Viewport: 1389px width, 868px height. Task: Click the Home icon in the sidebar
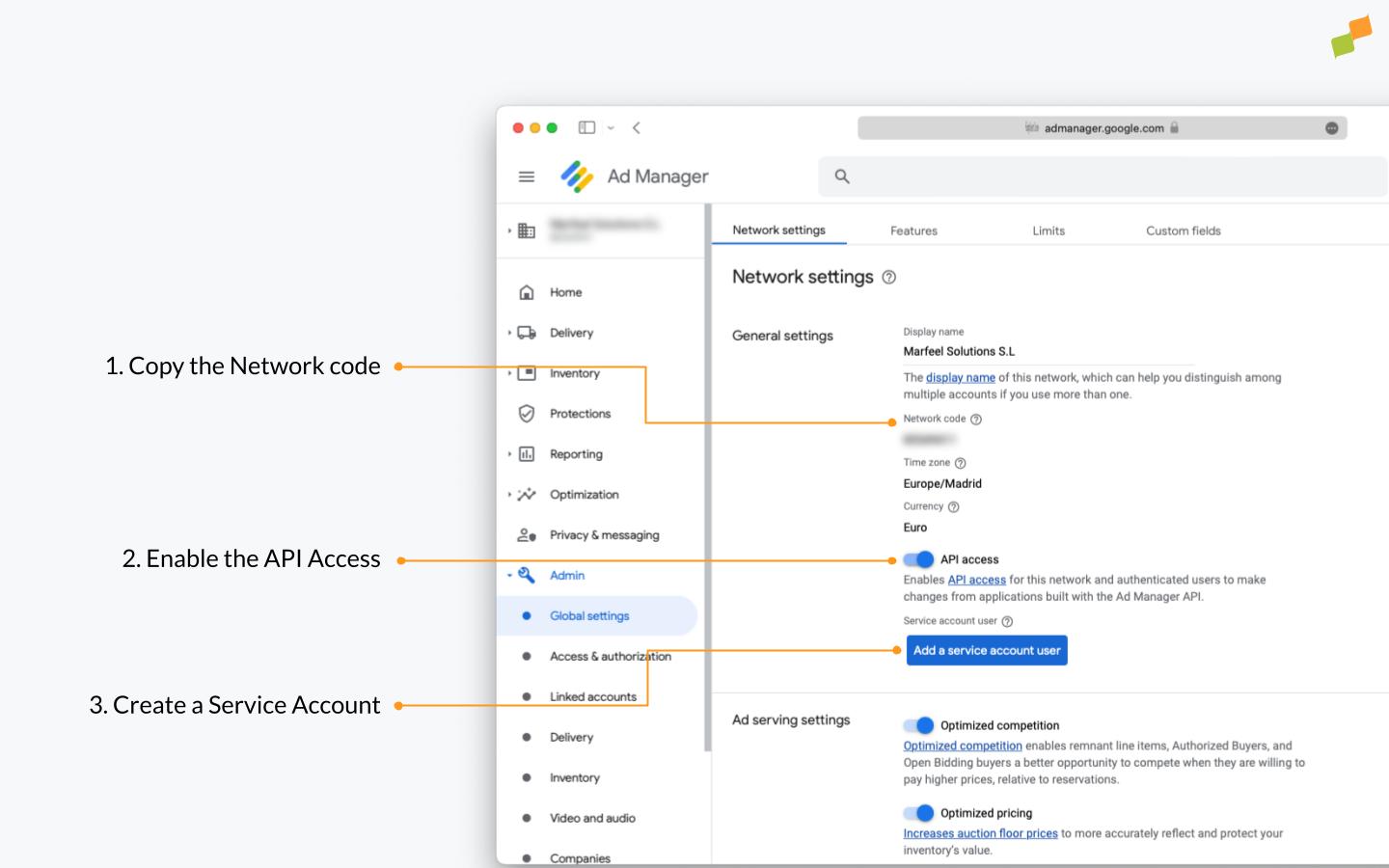pyautogui.click(x=526, y=291)
